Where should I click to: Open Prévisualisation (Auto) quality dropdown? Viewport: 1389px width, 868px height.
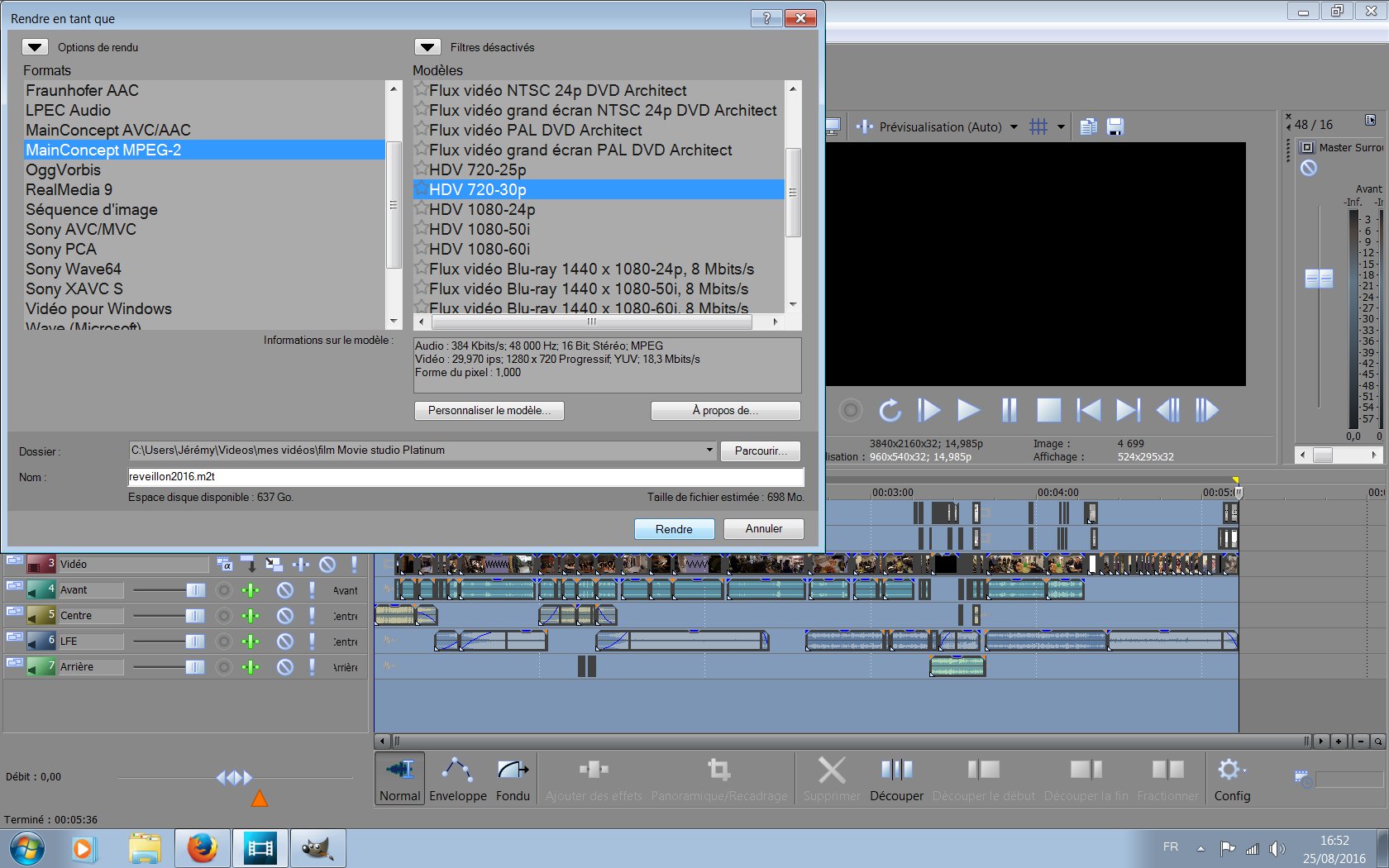click(x=1014, y=127)
